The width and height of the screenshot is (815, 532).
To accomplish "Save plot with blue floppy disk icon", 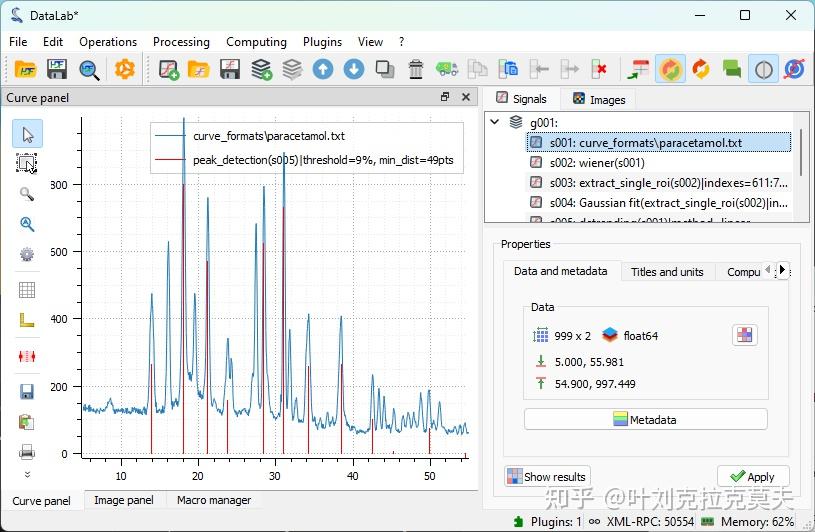I will point(27,391).
